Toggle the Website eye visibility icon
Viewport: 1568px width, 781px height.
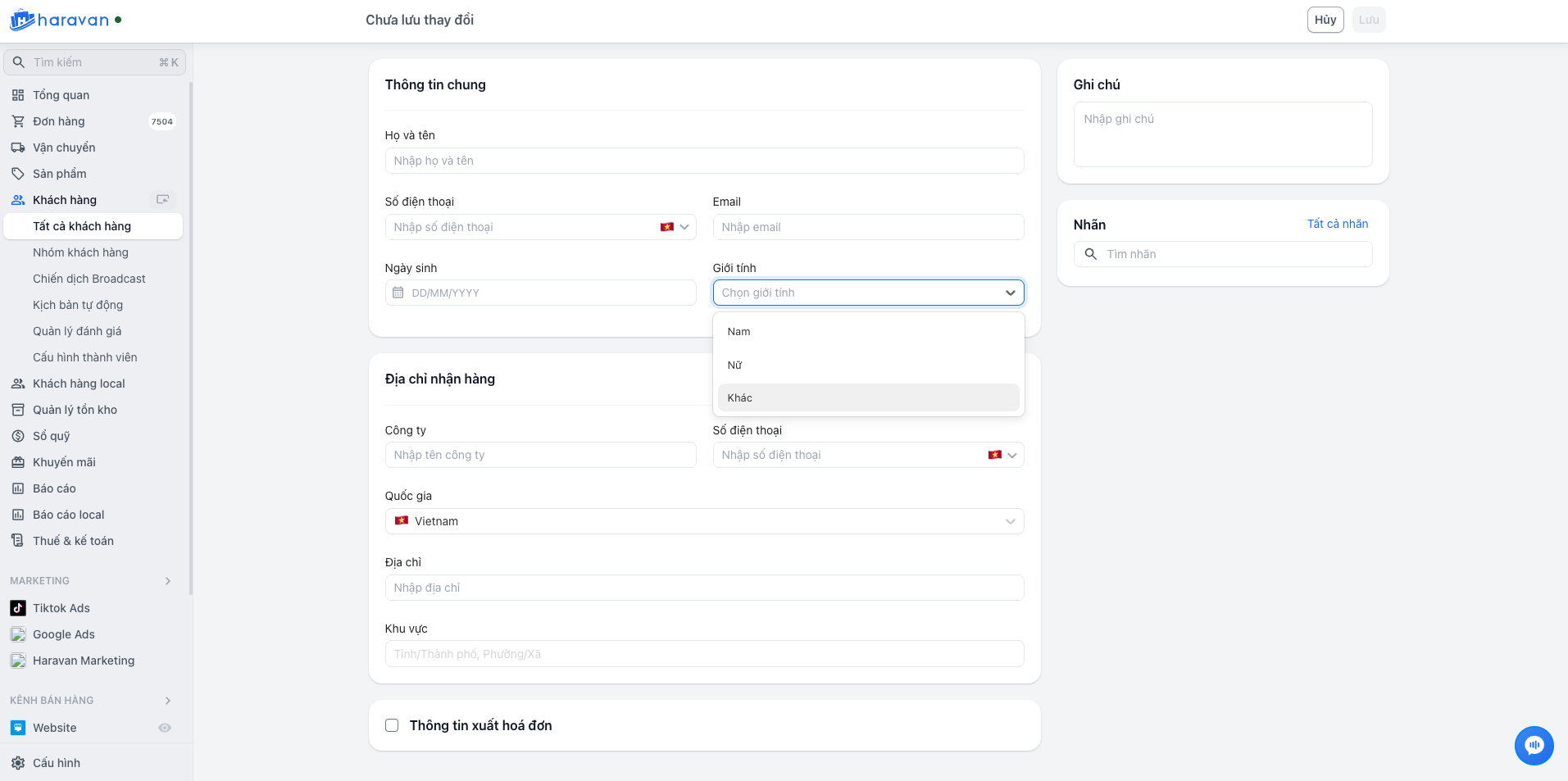[x=165, y=728]
